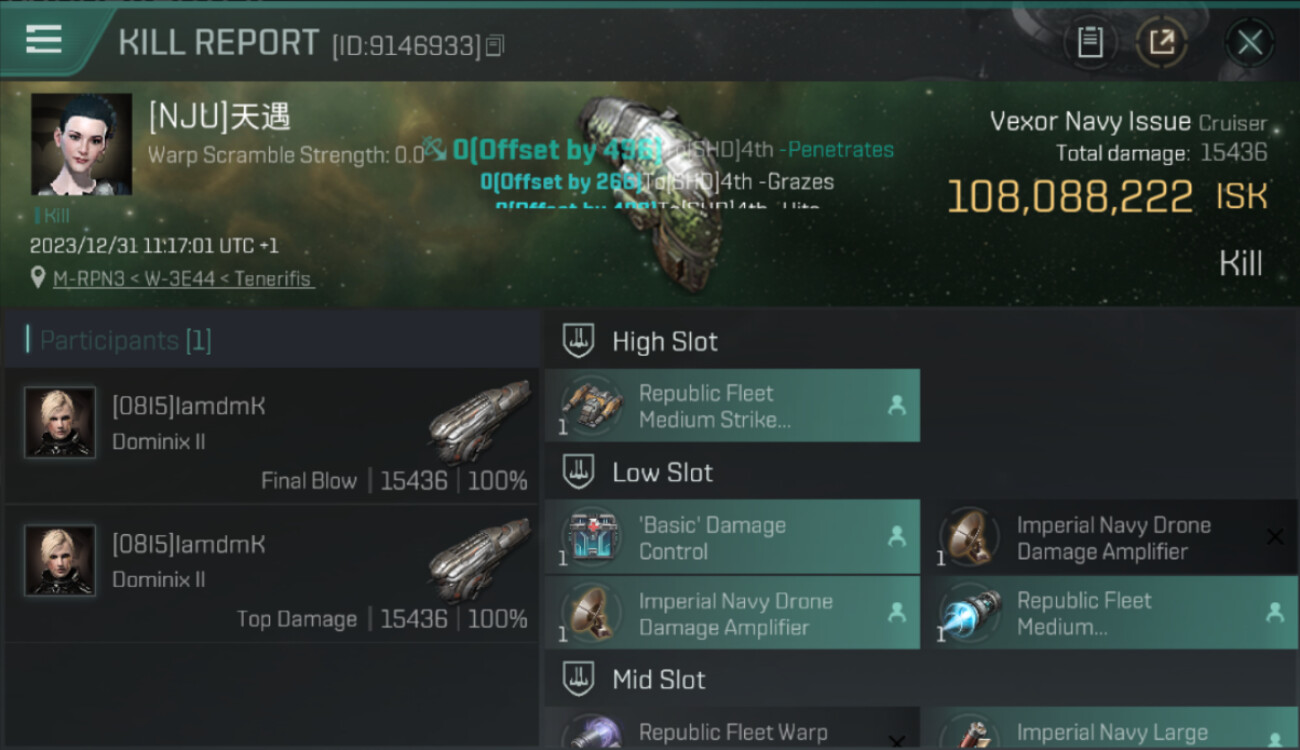This screenshot has height=750, width=1300.
Task: Share the kill report externally
Action: click(1161, 42)
